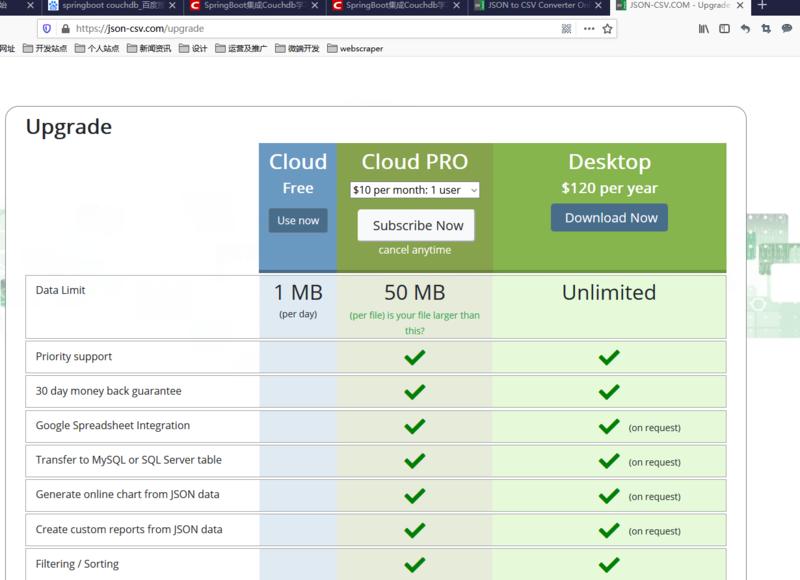Open the Cloud PRO pricing plan dropdown

pos(416,188)
